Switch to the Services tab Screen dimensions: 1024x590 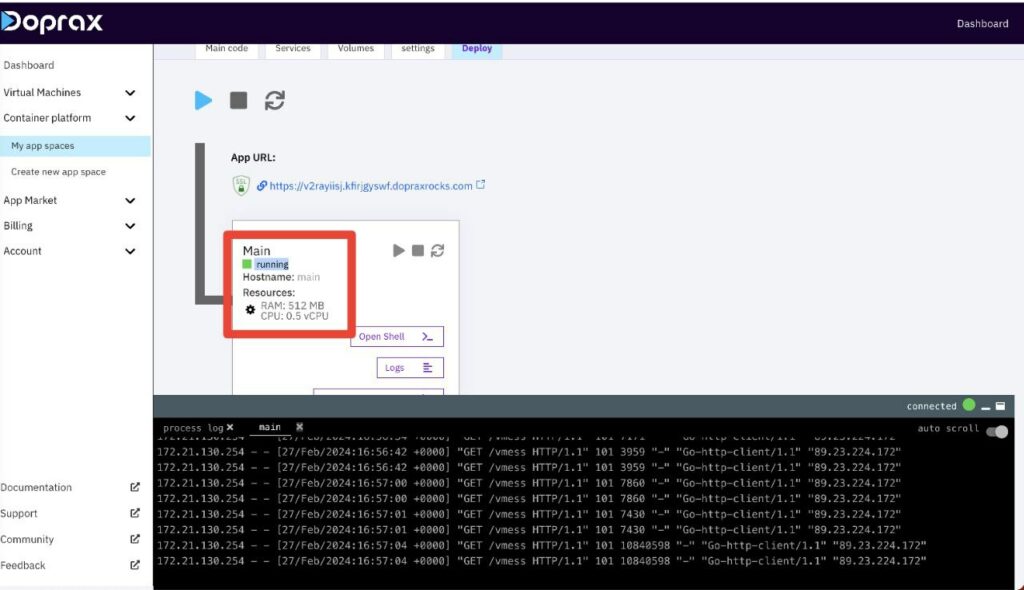pyautogui.click(x=293, y=49)
